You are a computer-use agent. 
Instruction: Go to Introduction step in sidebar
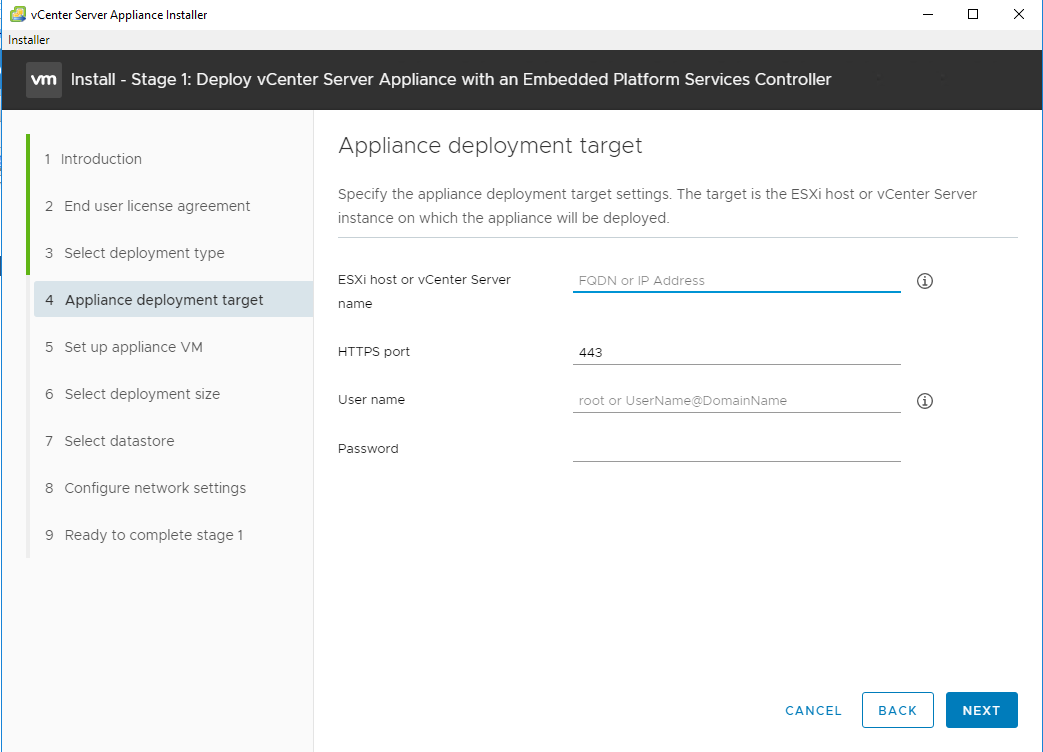pyautogui.click(x=101, y=159)
